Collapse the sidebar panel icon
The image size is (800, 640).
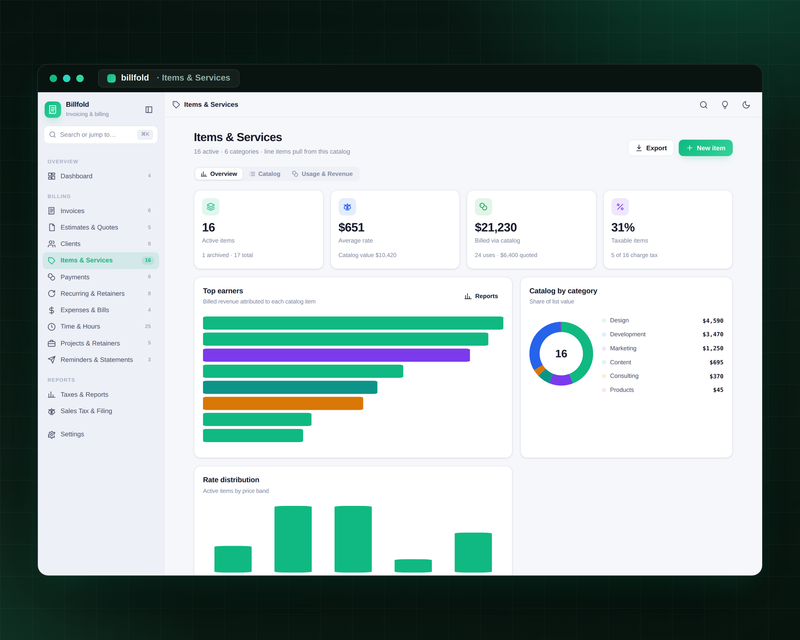click(148, 109)
